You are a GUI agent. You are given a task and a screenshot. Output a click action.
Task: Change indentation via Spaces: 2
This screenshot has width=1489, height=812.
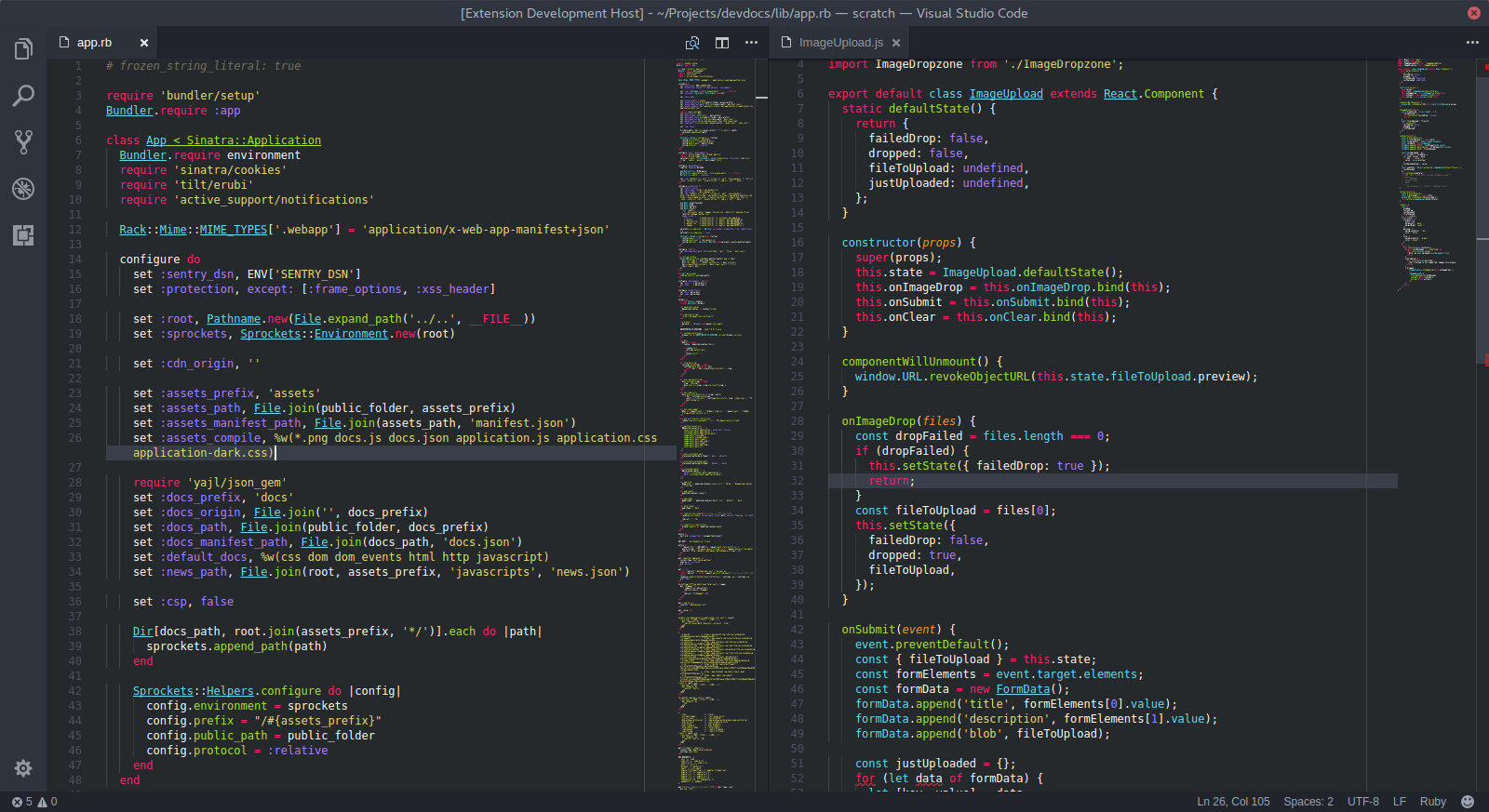pos(1308,802)
